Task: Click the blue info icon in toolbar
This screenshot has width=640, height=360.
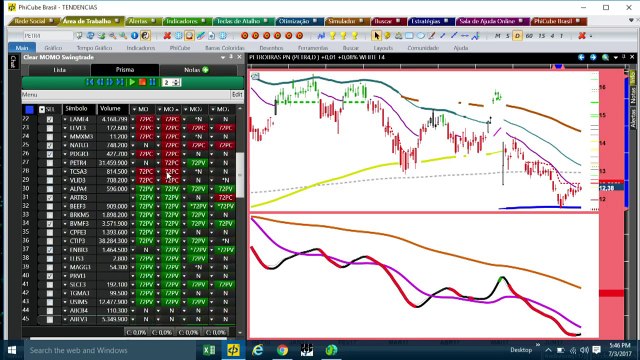Action: [134, 36]
